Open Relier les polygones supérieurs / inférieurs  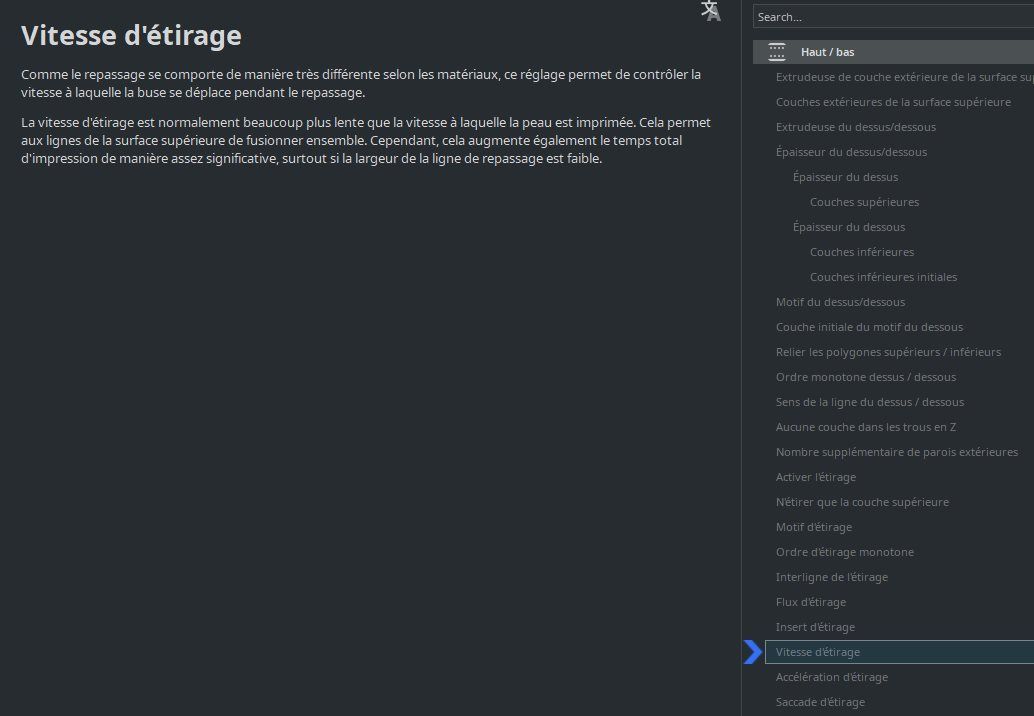click(x=888, y=353)
